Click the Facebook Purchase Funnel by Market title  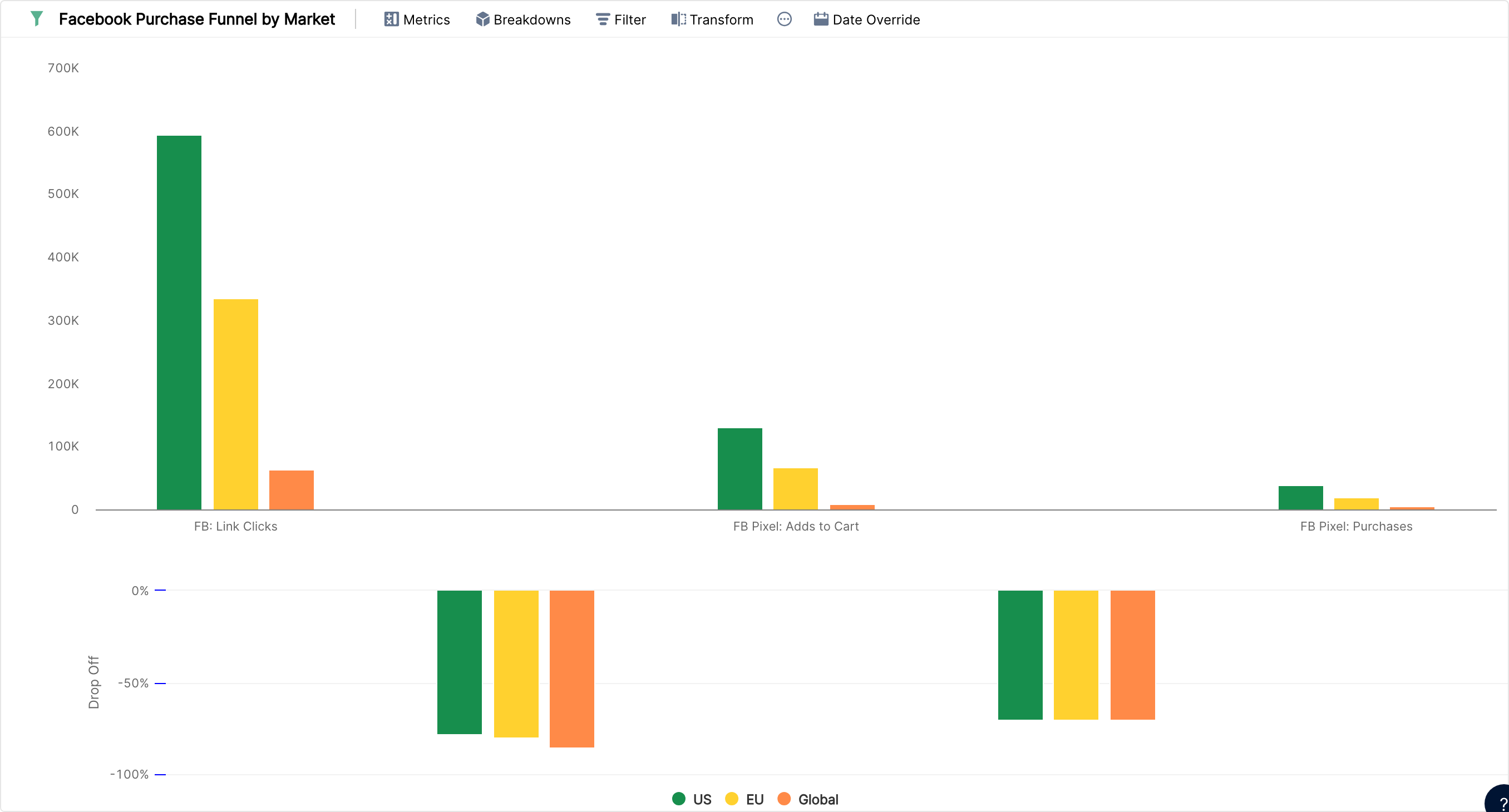[197, 19]
